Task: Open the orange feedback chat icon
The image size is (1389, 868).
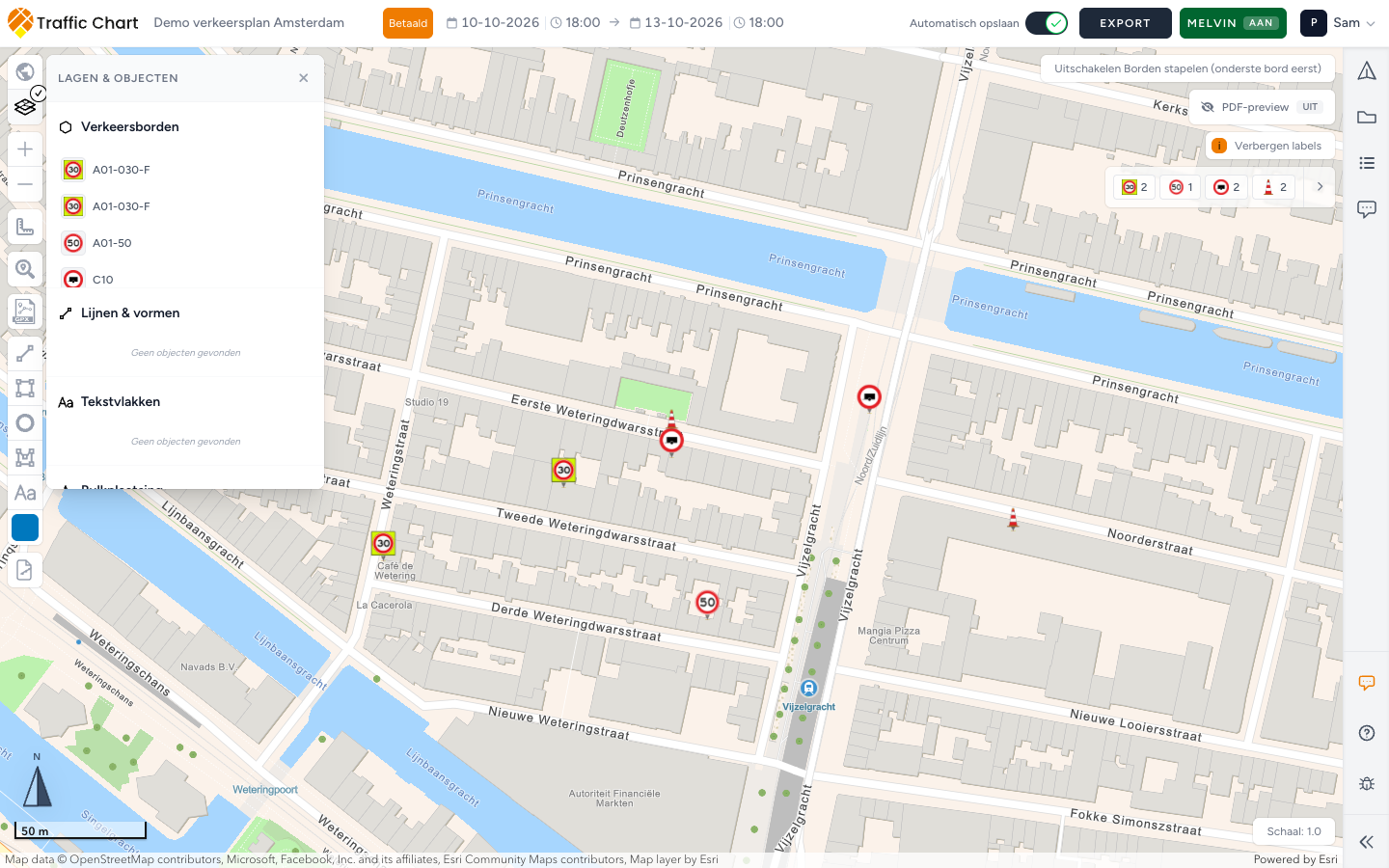Action: coord(1367,683)
